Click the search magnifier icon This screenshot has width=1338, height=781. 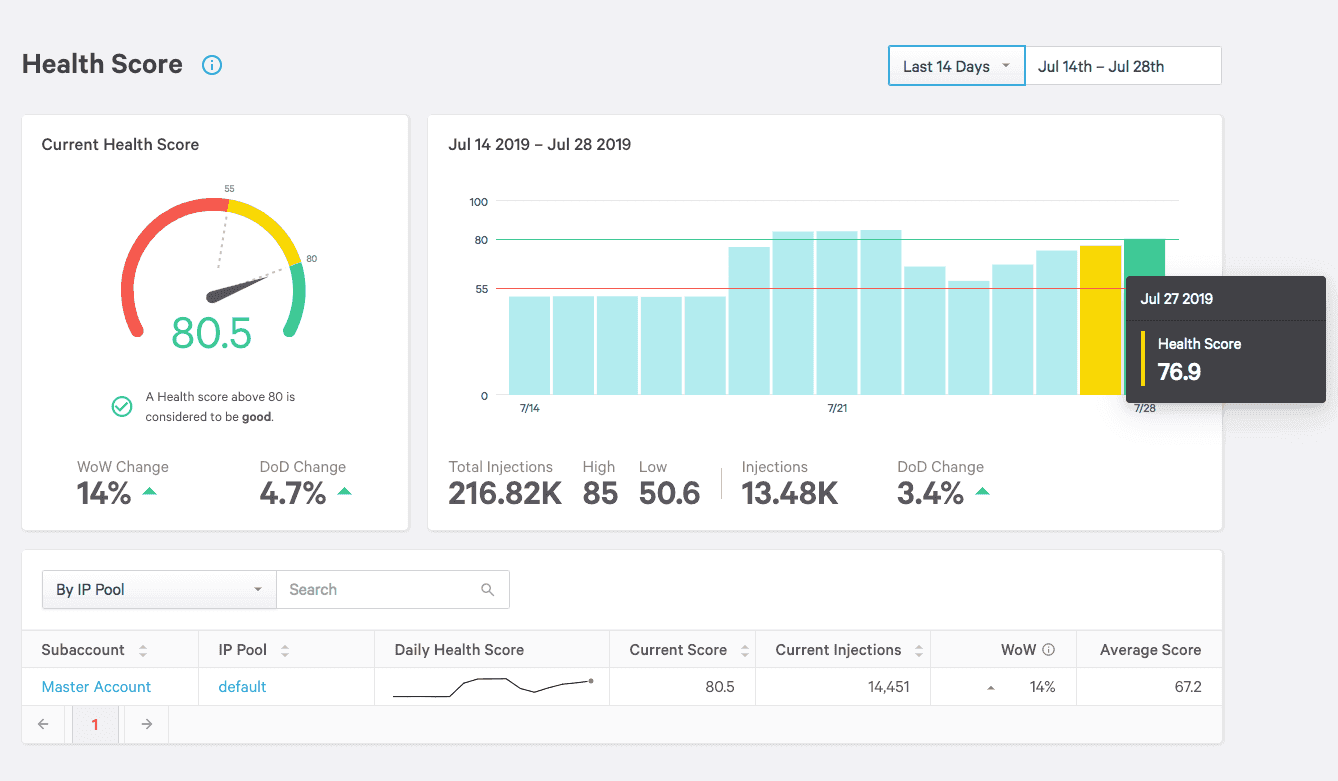point(488,590)
